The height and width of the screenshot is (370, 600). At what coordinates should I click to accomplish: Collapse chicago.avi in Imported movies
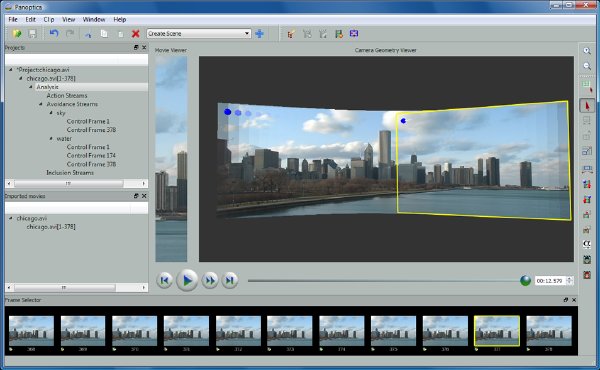[11, 218]
